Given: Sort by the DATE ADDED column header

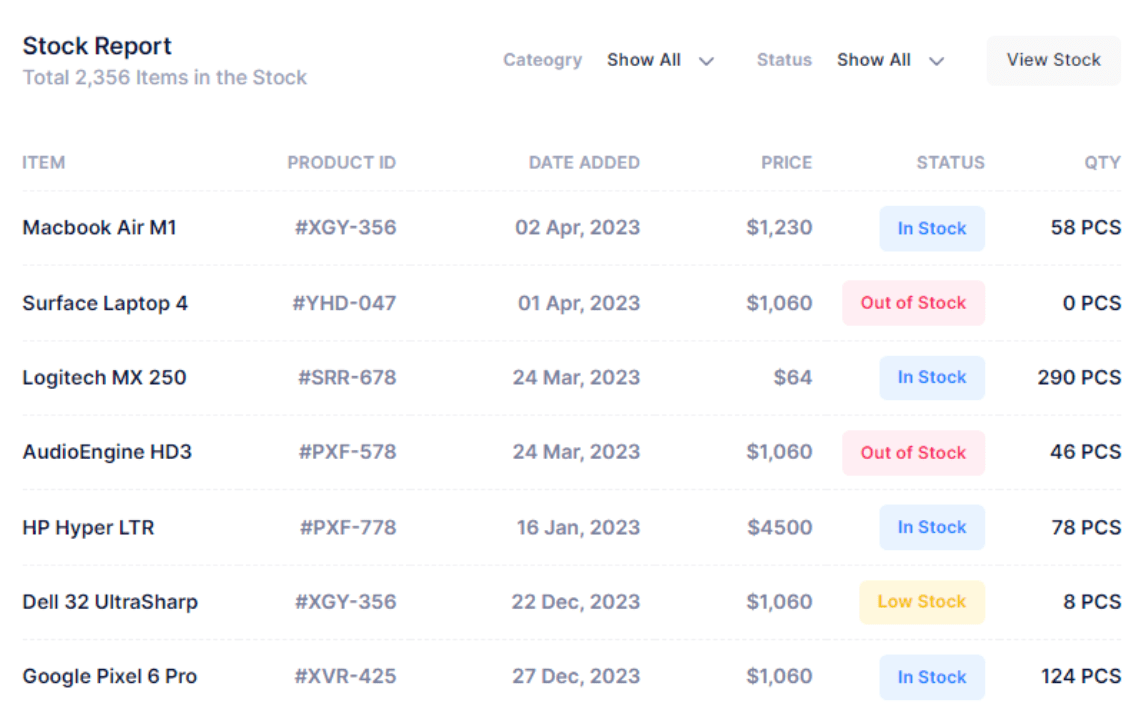Looking at the screenshot, I should pyautogui.click(x=584, y=163).
